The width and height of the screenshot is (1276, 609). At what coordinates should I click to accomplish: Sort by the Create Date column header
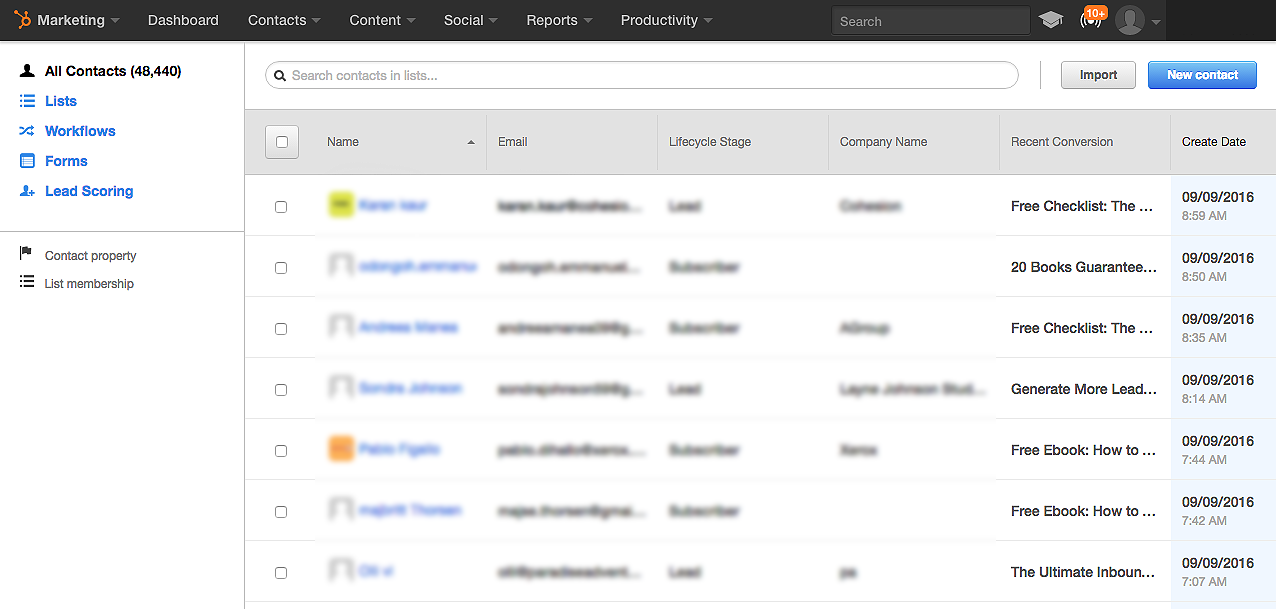coord(1213,142)
